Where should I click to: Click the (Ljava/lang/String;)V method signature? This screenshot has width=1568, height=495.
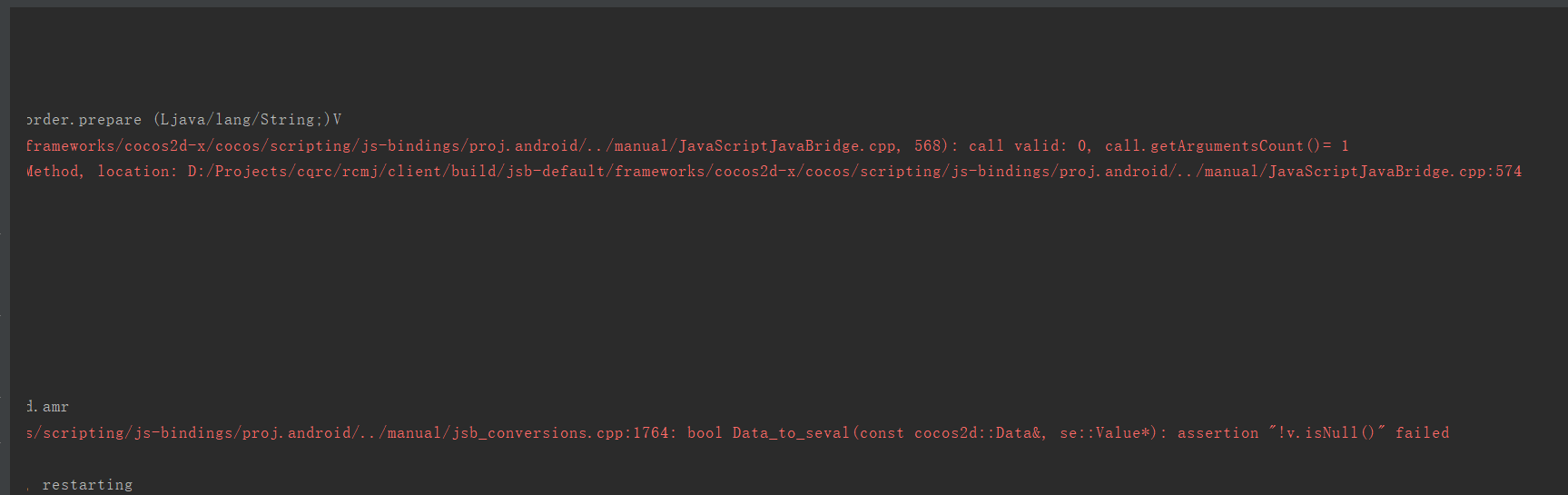click(x=246, y=120)
